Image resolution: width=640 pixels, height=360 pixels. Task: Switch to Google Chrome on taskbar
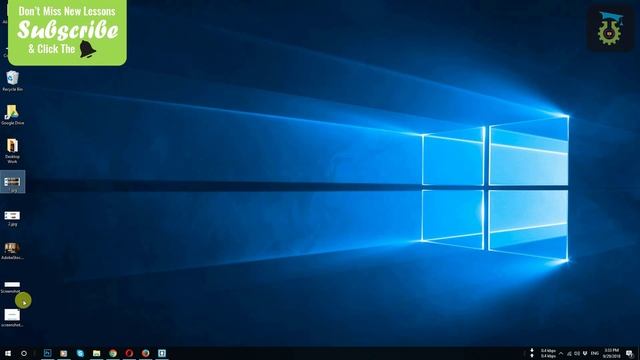(x=113, y=353)
